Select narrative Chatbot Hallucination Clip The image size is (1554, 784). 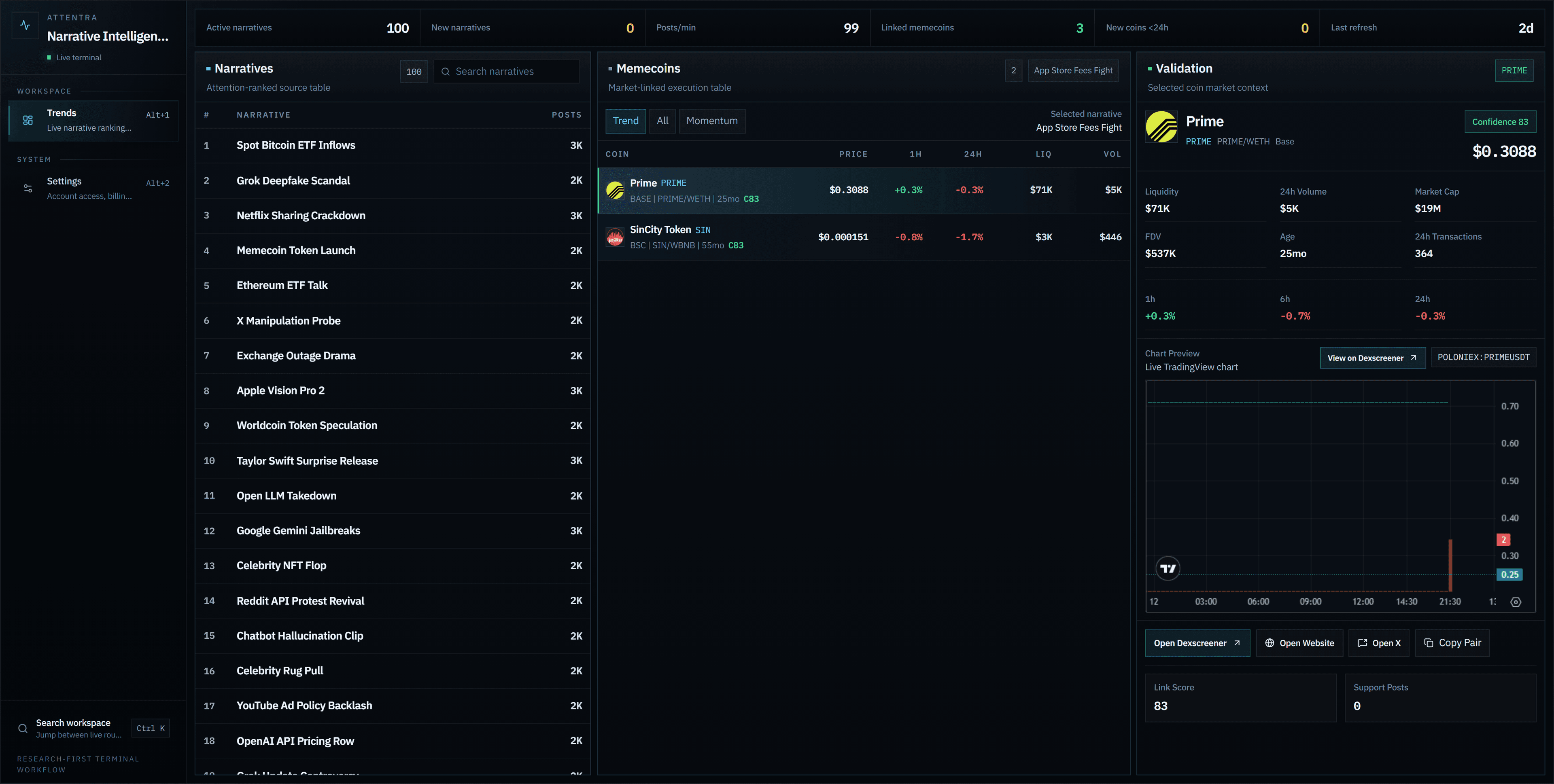pos(393,636)
